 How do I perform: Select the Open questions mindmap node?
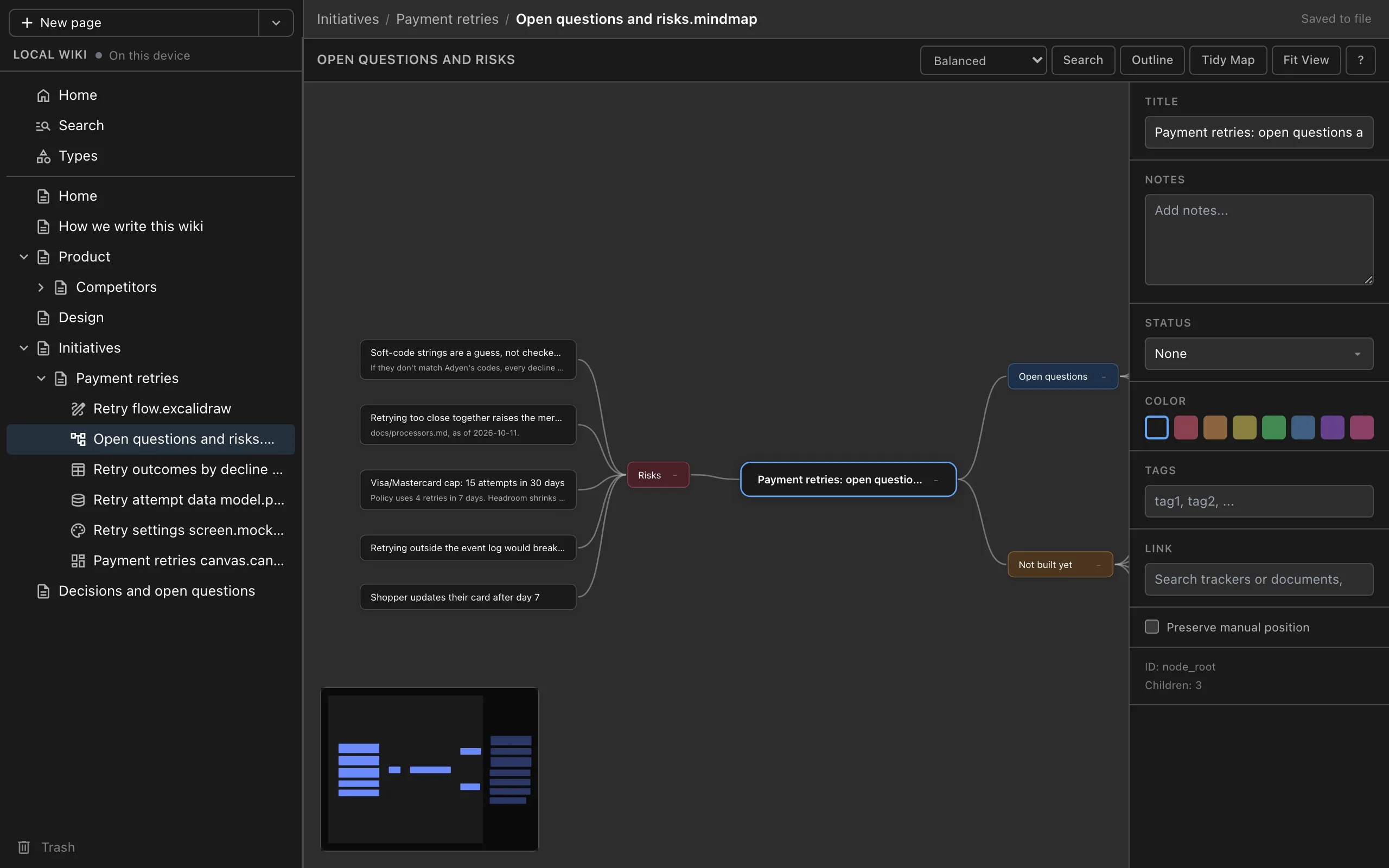(x=1062, y=376)
